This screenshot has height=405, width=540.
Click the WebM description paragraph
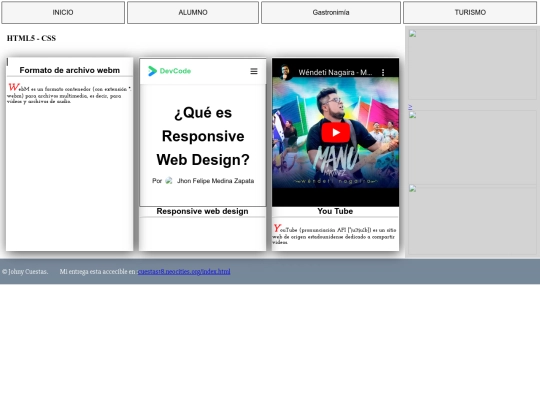click(x=69, y=93)
